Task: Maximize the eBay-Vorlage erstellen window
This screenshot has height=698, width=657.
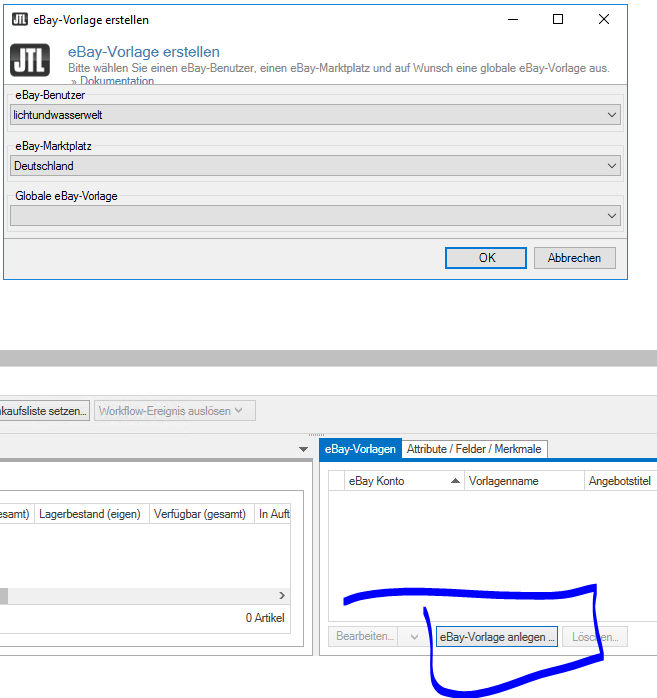Action: pyautogui.click(x=558, y=19)
